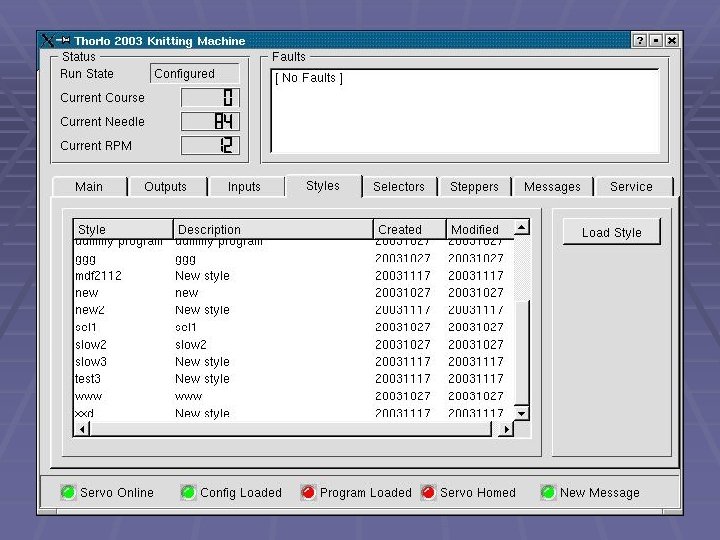Click the horizontal scroll right arrow
The width and height of the screenshot is (720, 540).
coord(506,429)
